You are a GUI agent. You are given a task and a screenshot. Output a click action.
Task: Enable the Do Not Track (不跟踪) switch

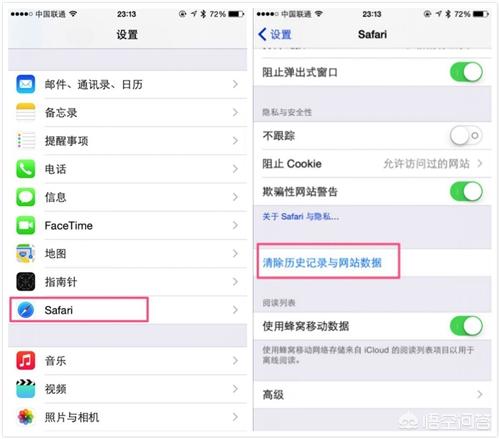(466, 135)
